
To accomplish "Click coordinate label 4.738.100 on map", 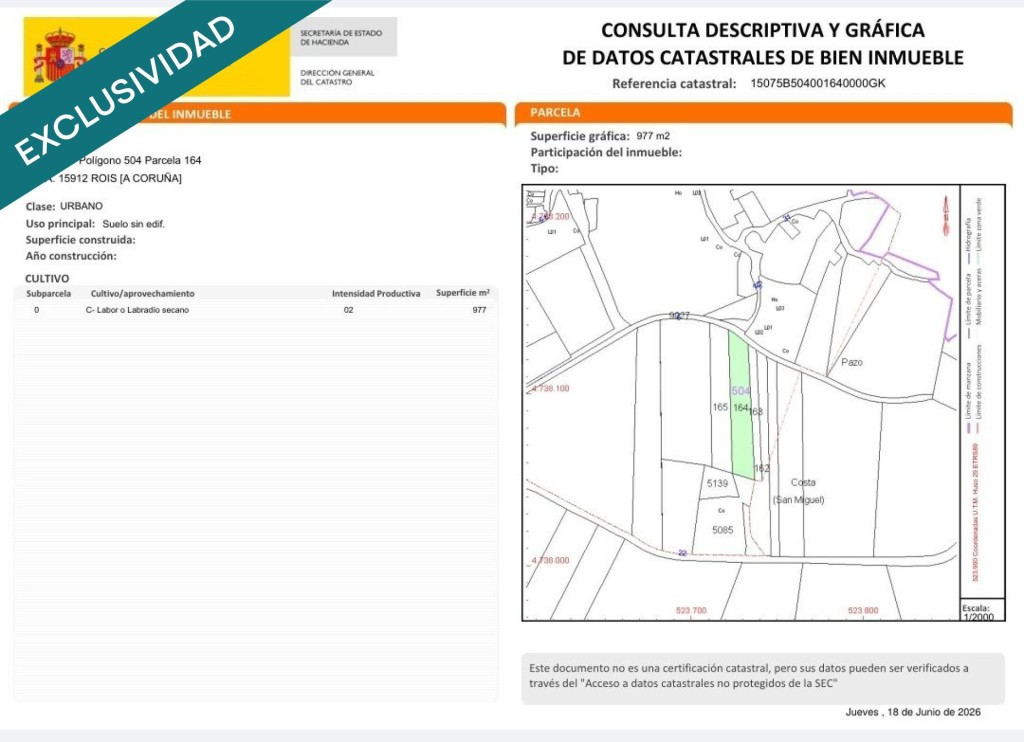I will coord(550,388).
